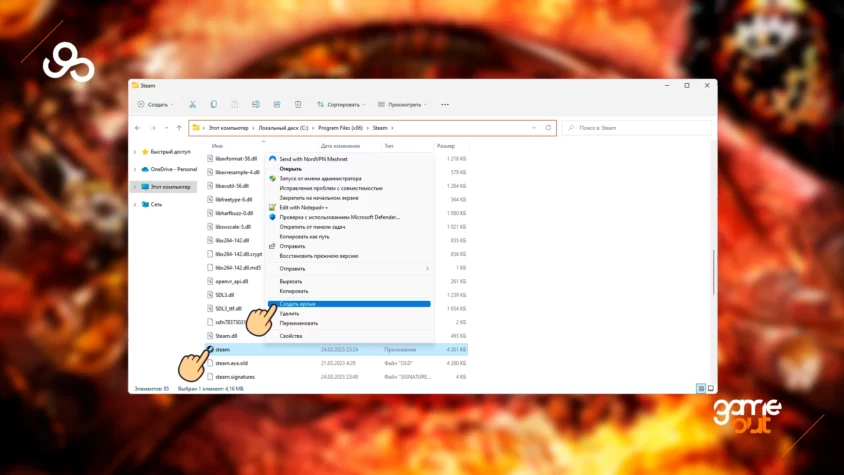This screenshot has width=844, height=475.
Task: Expand Быстрый доступ tree node
Action: pos(135,152)
